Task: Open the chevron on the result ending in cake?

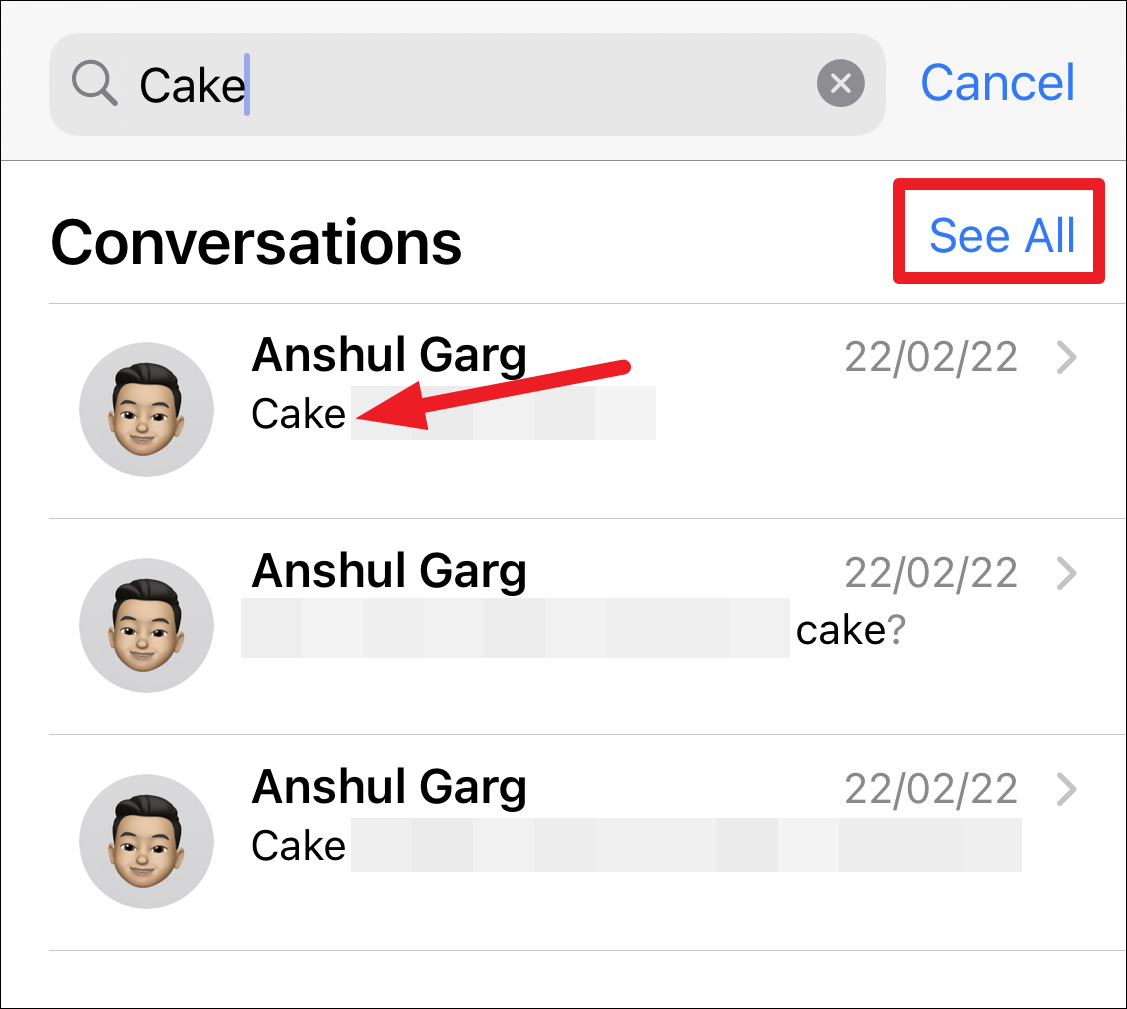Action: [x=1067, y=573]
